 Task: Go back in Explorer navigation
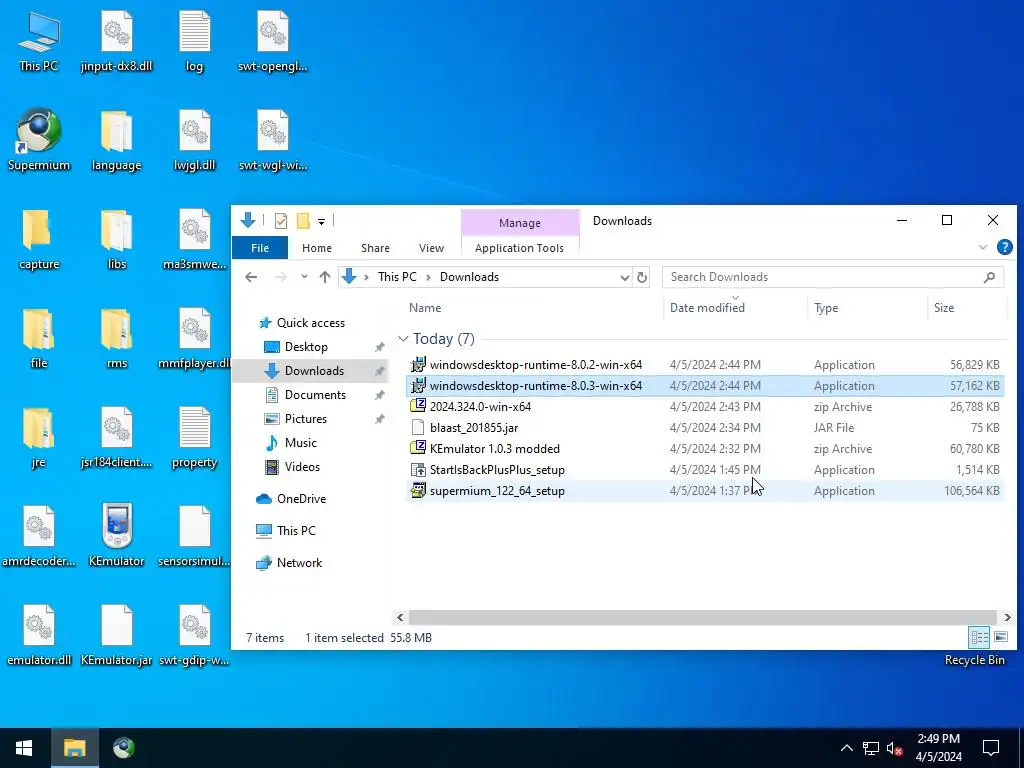click(251, 277)
